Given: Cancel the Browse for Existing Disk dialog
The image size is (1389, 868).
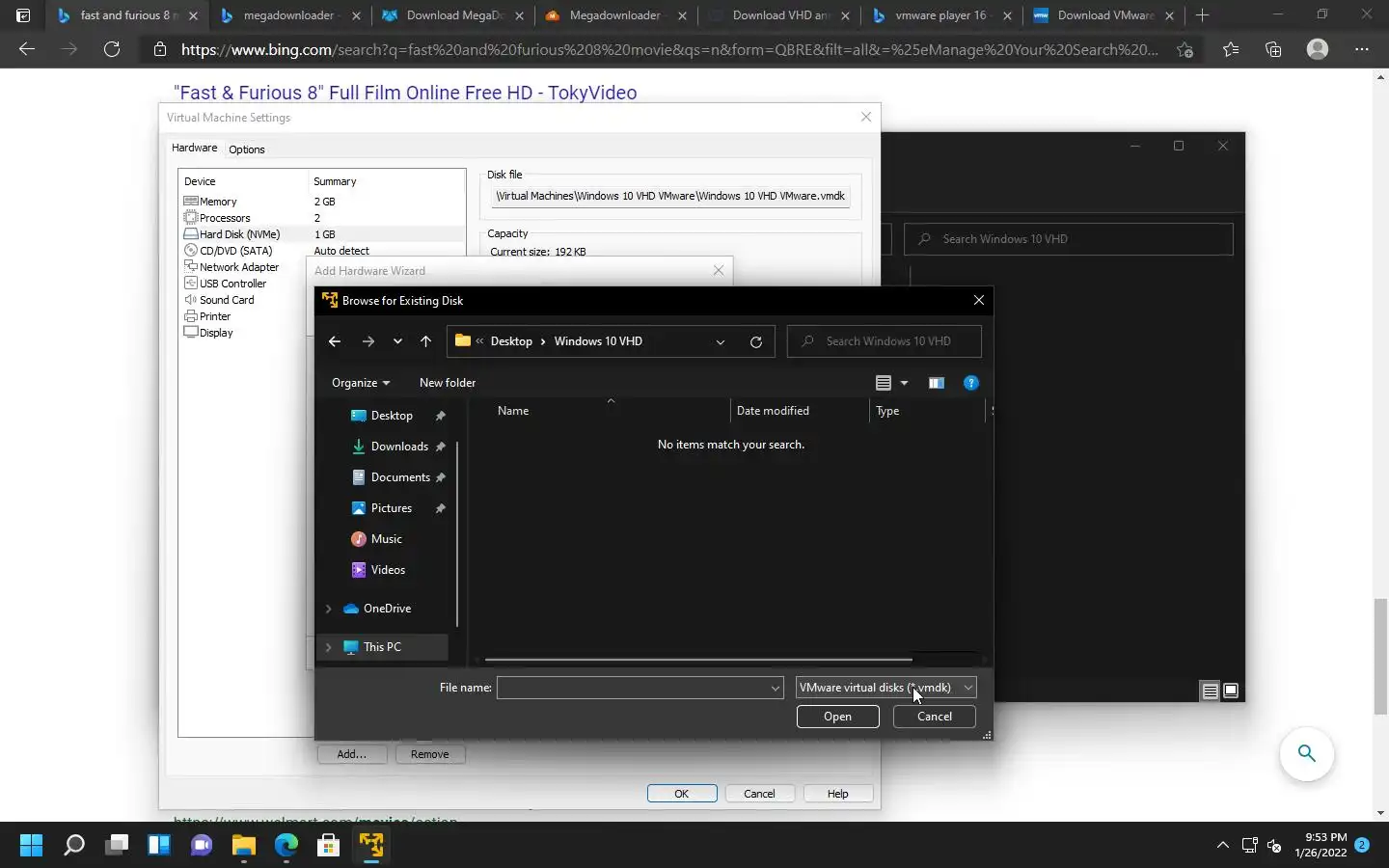Looking at the screenshot, I should pyautogui.click(x=935, y=717).
